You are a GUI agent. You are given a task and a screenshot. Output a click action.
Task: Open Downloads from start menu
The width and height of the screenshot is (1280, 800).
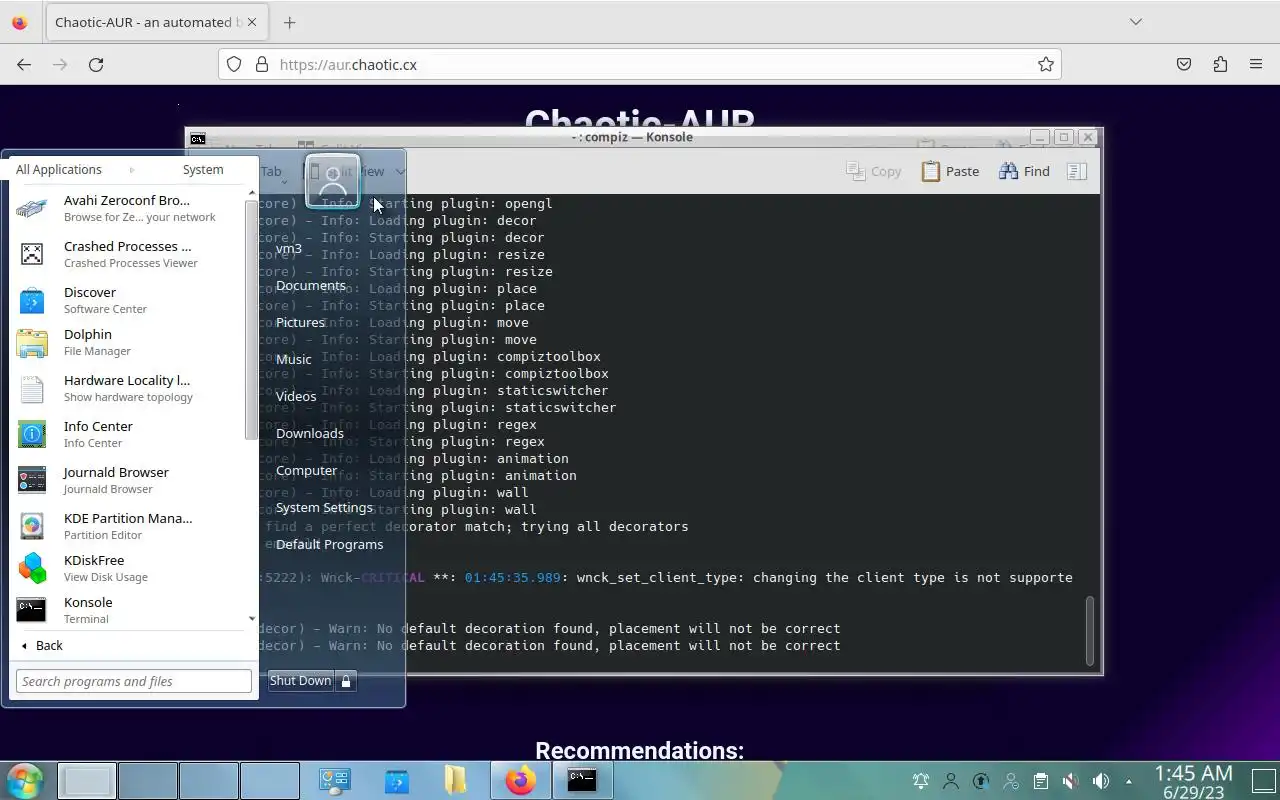coord(309,433)
